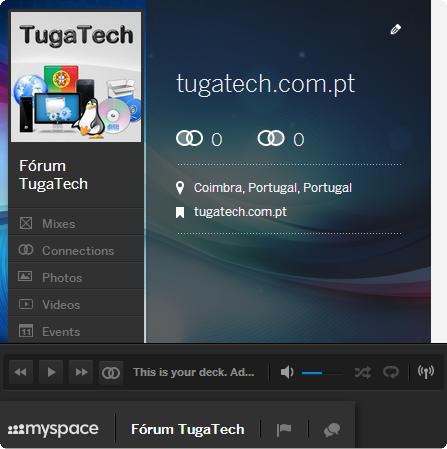Adjust the blue volume slider
The width and height of the screenshot is (447, 449).
point(322,373)
